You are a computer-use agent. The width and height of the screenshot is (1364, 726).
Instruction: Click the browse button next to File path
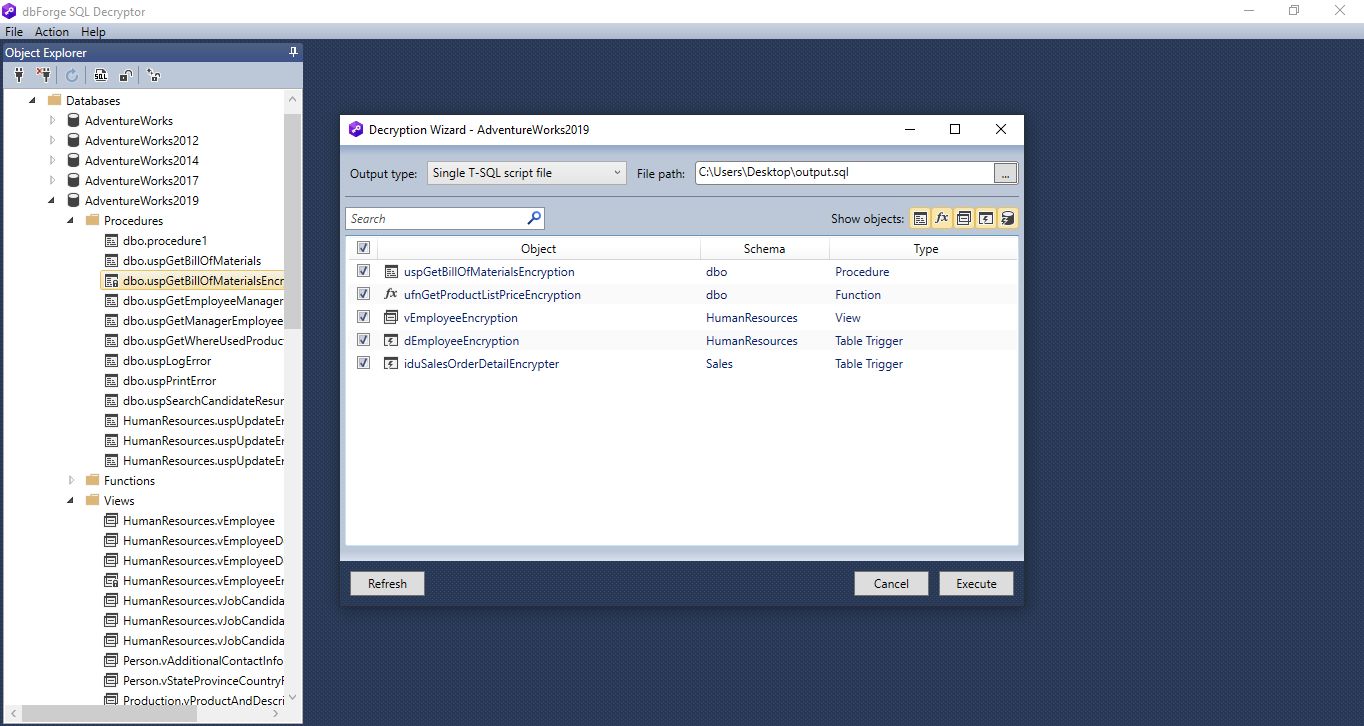coord(1005,172)
